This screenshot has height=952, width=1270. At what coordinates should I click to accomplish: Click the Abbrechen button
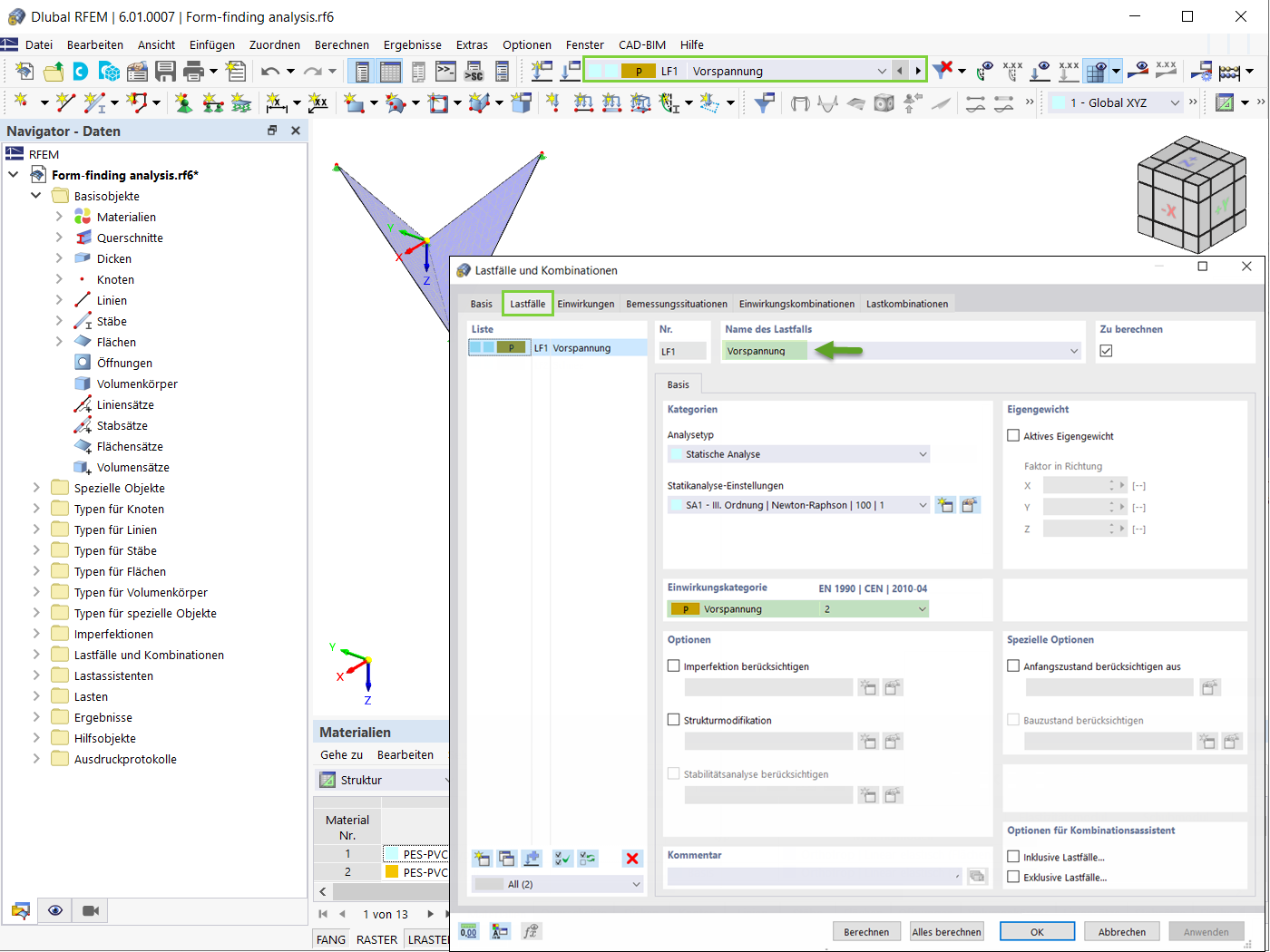point(1122,931)
